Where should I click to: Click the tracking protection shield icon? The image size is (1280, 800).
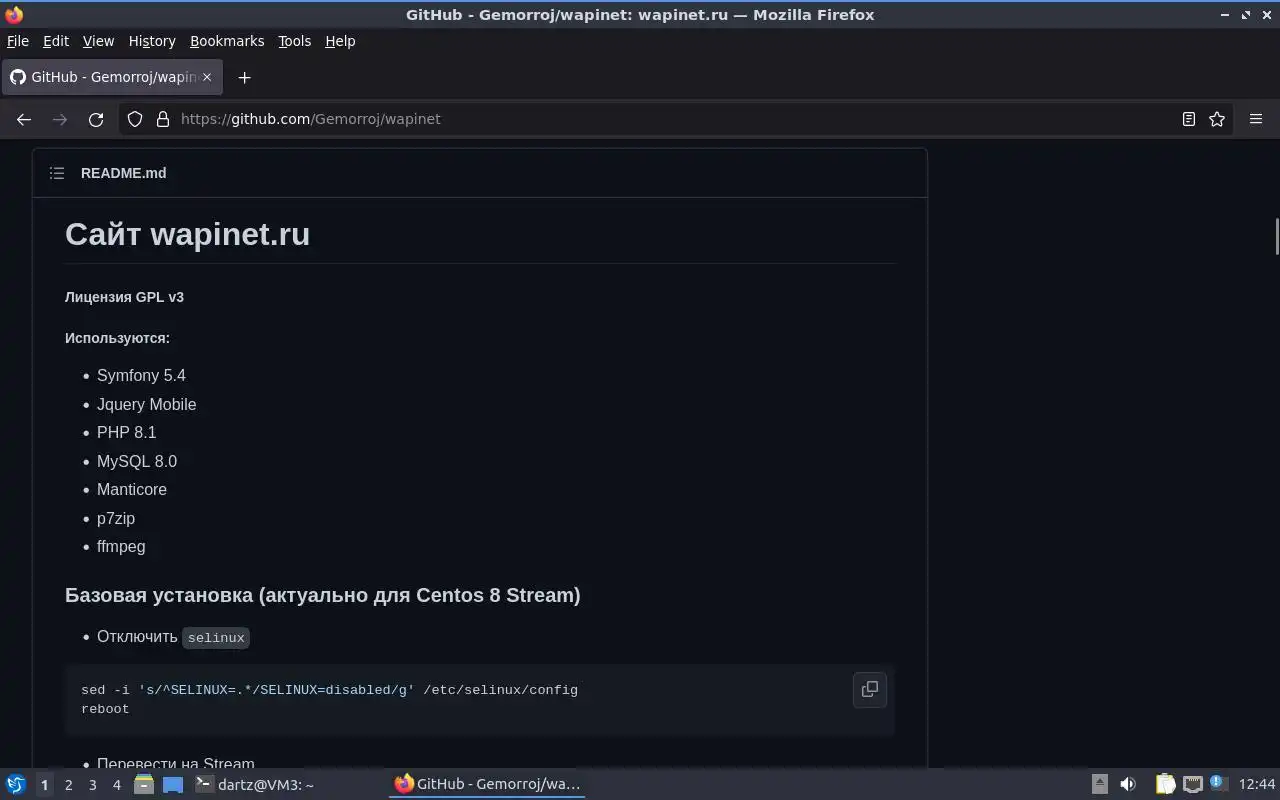click(135, 119)
